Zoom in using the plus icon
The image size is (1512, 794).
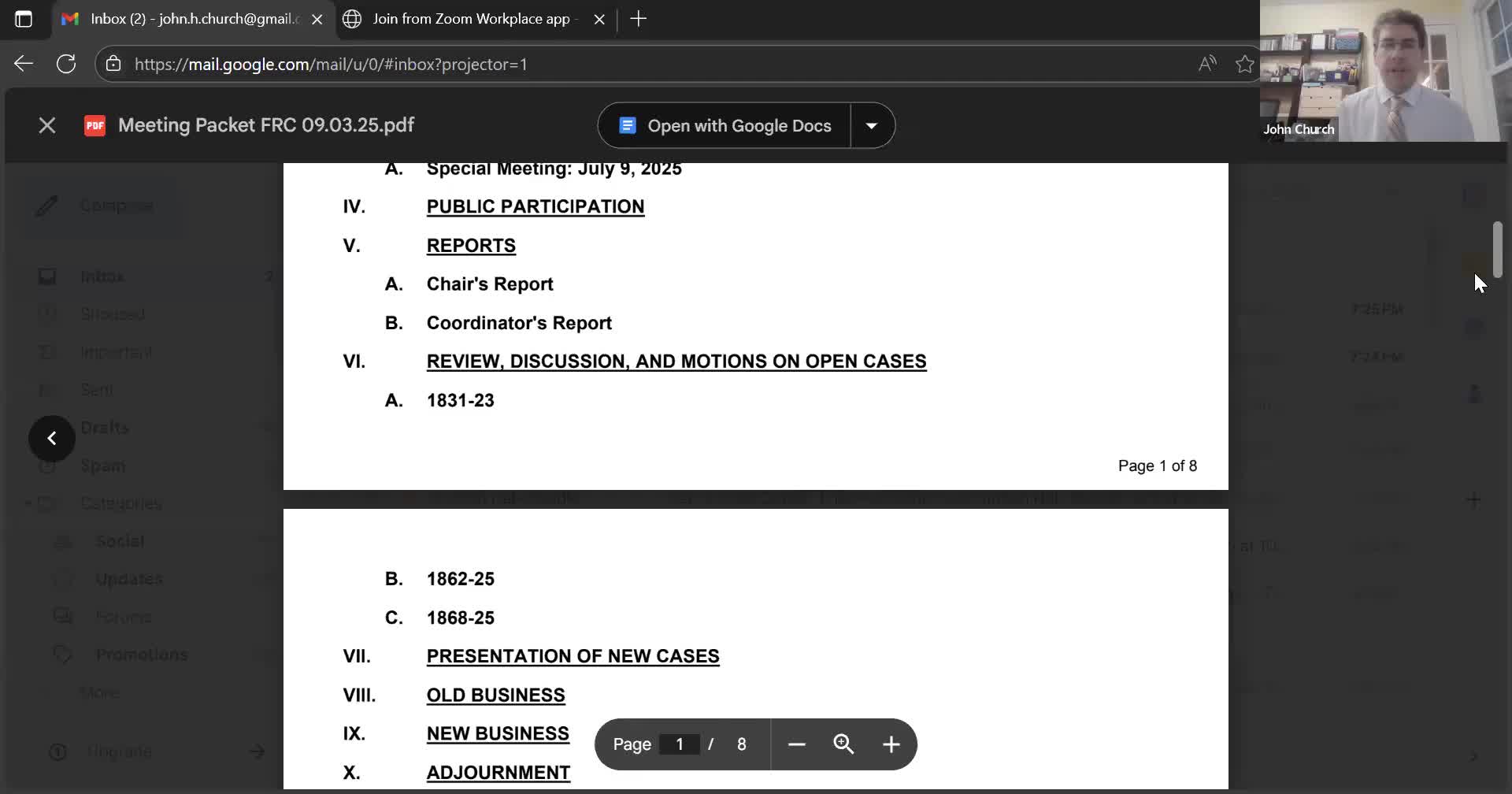click(891, 744)
